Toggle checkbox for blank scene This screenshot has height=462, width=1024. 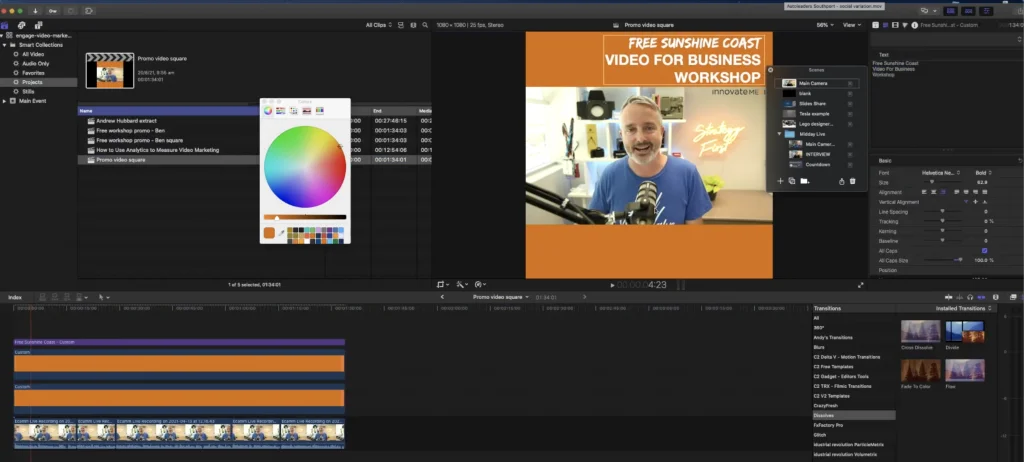click(x=850, y=93)
